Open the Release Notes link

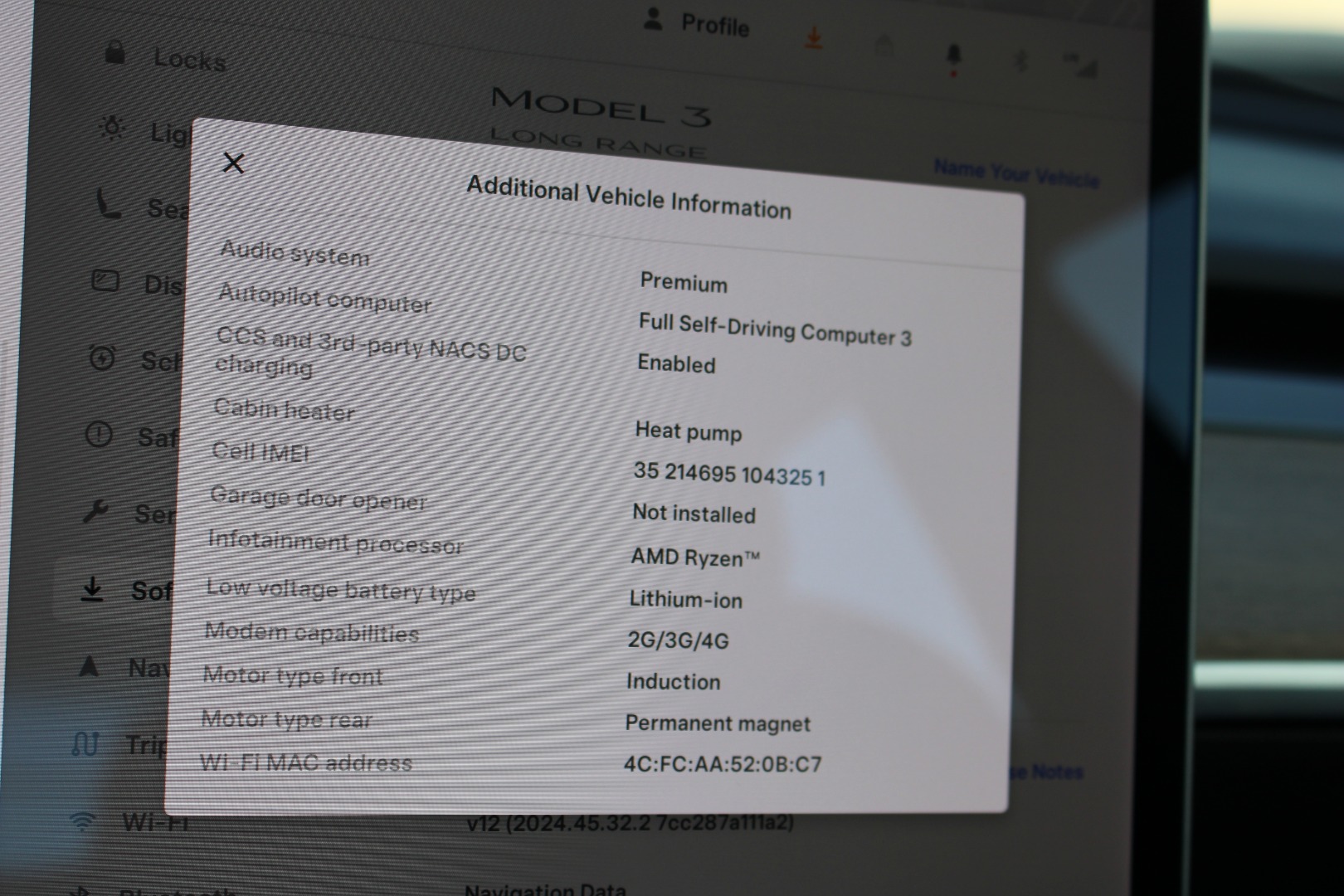[x=1047, y=772]
